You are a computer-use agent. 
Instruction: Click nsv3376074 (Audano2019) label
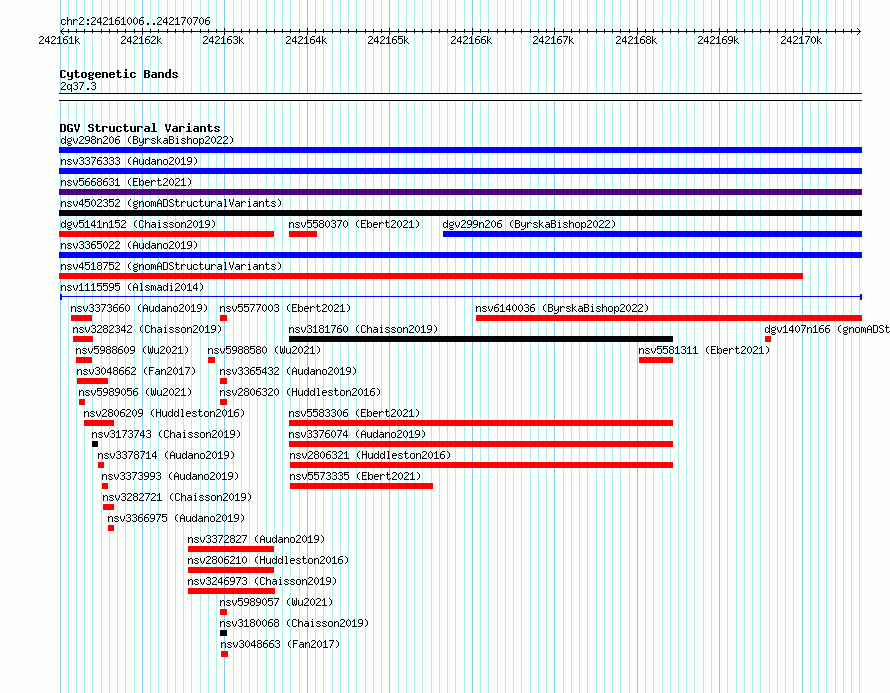(358, 434)
